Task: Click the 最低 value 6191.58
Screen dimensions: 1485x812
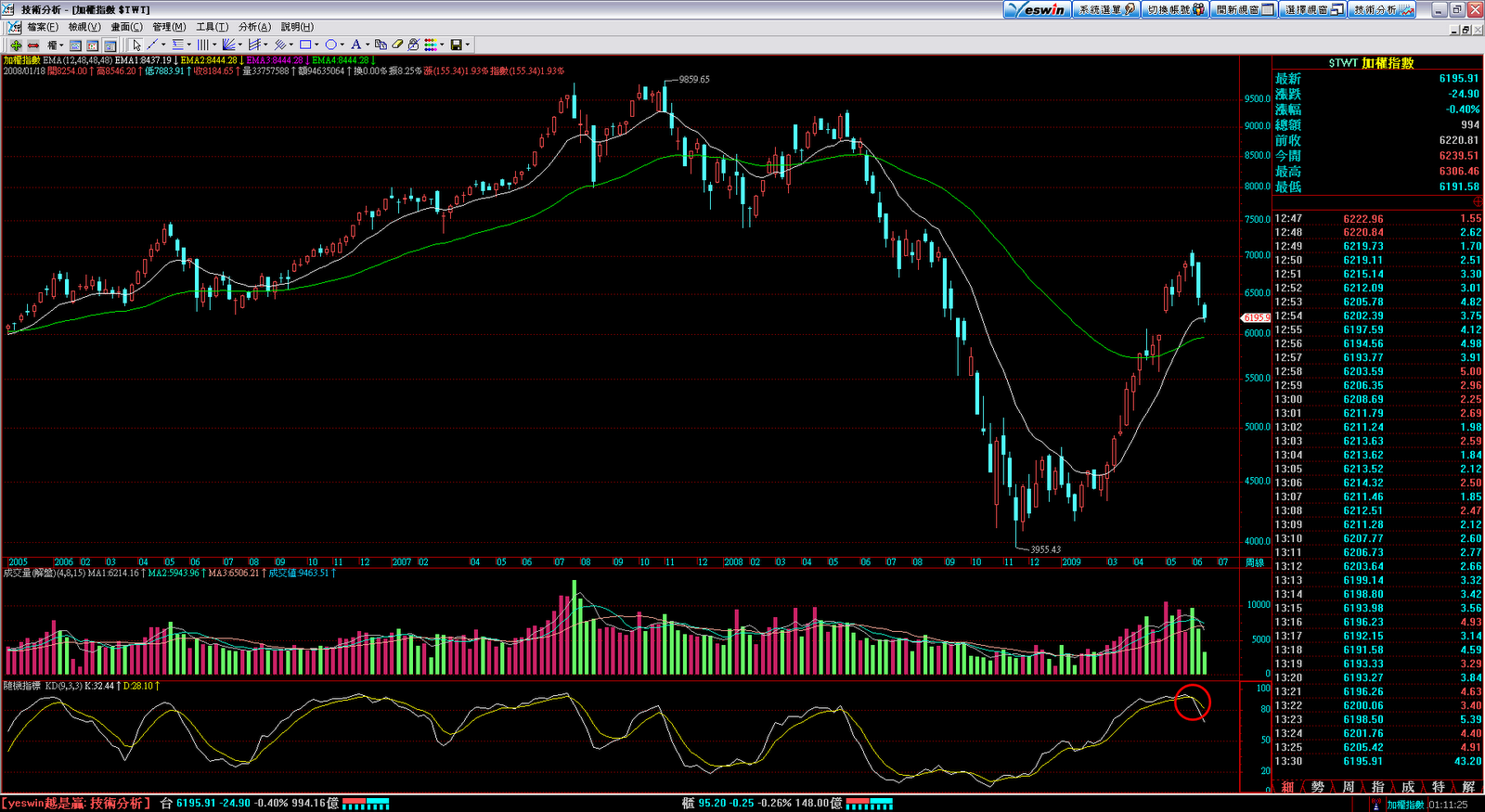Action: point(1459,187)
